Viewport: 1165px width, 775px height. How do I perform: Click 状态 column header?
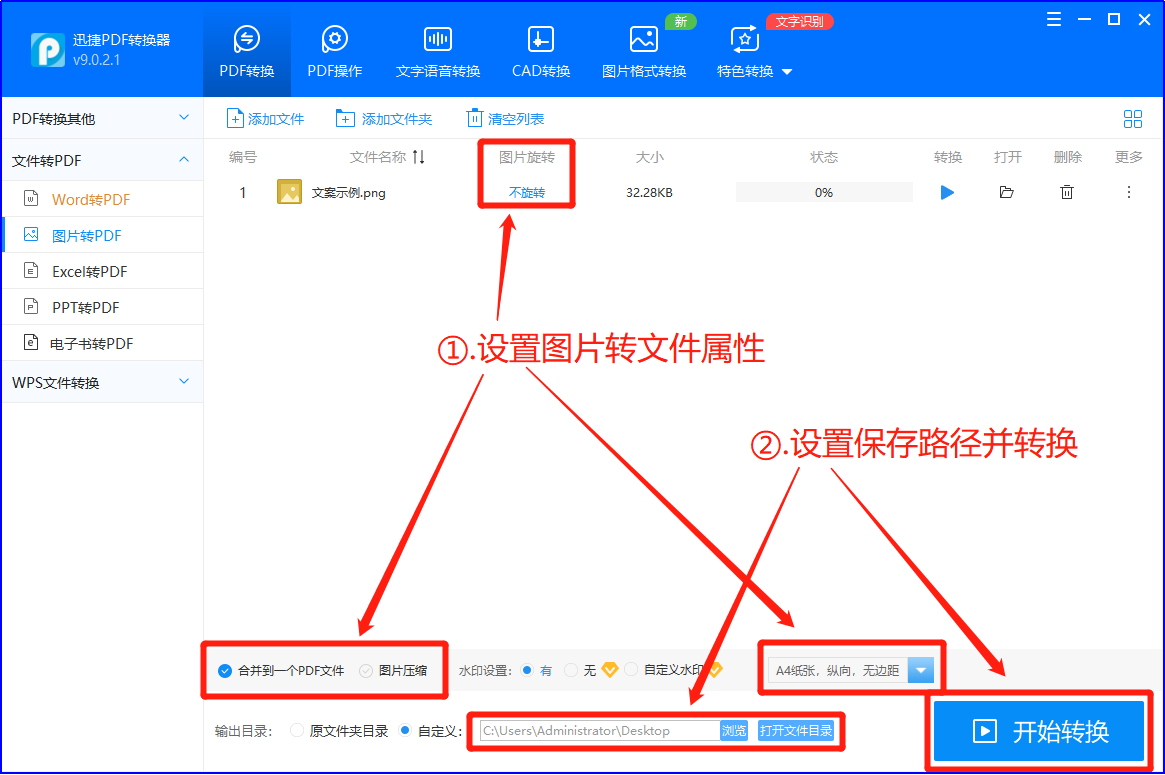(824, 157)
